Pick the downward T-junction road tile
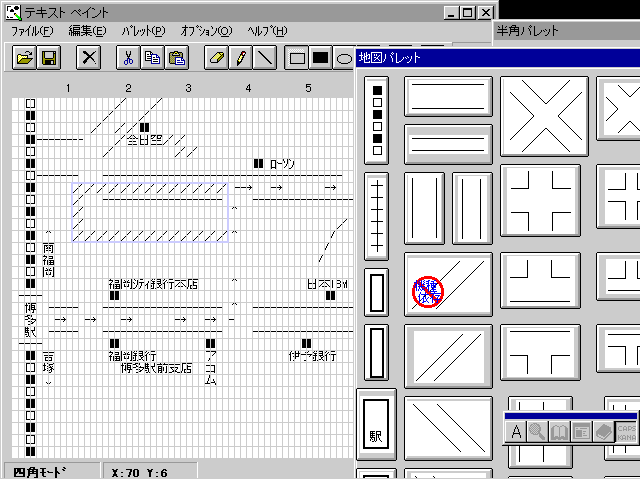640x480 pixels. [x=540, y=352]
